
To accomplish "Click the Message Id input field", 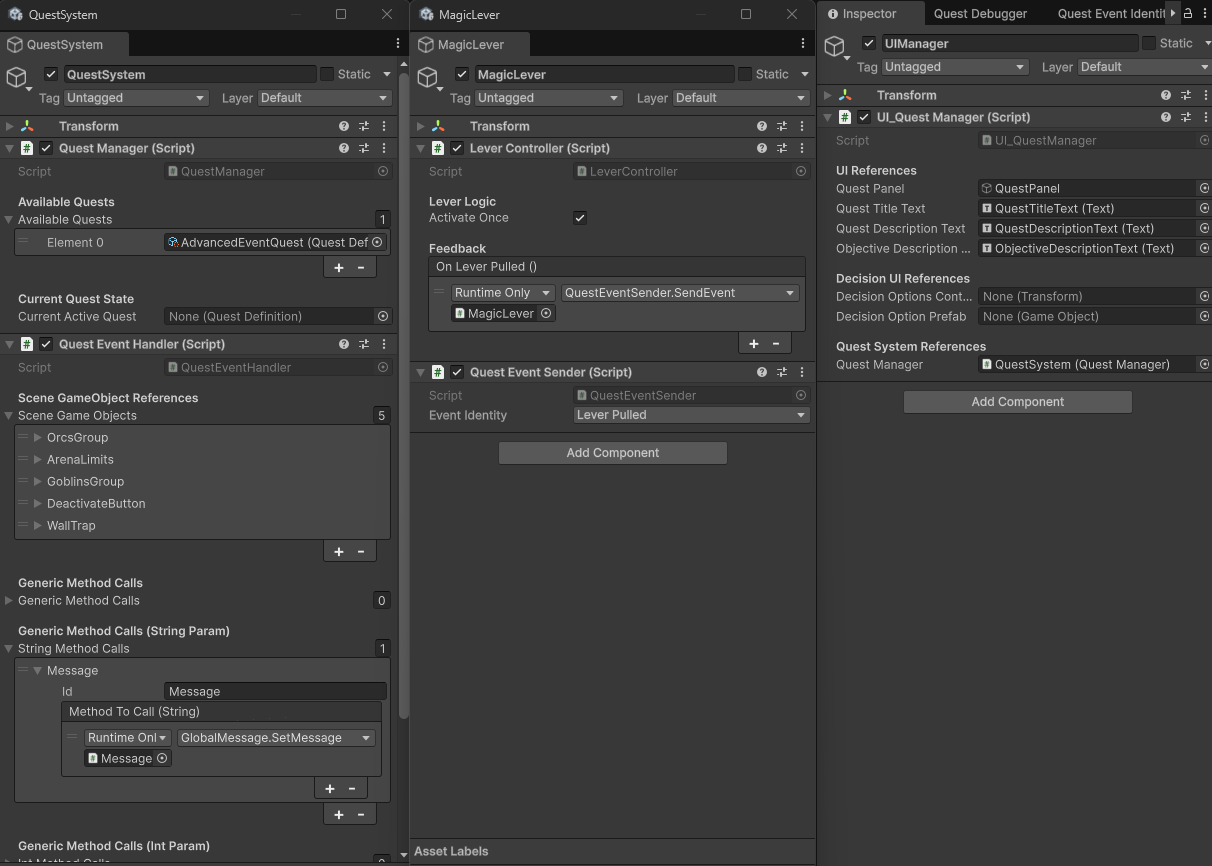I will [x=274, y=691].
